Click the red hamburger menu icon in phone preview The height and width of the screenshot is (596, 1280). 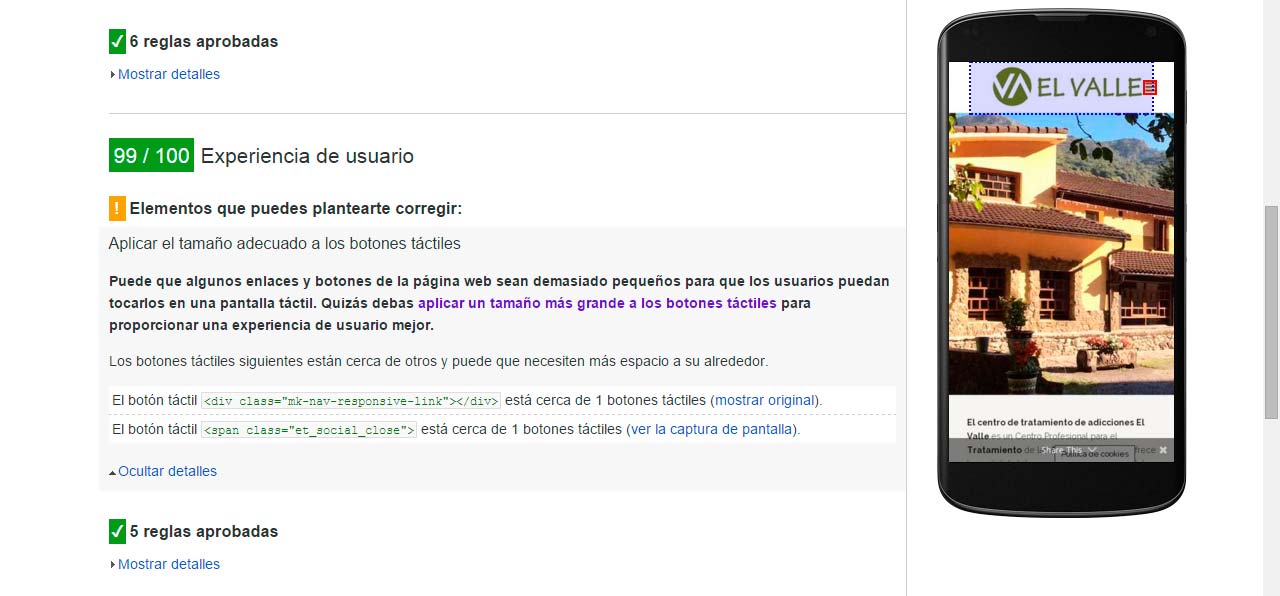[x=1149, y=88]
